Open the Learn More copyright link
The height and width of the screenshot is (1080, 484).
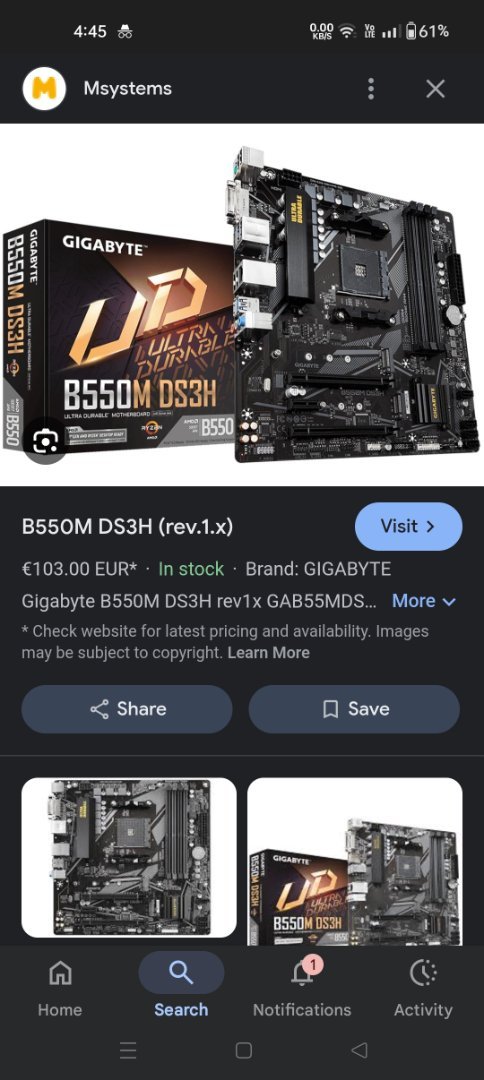tap(269, 653)
